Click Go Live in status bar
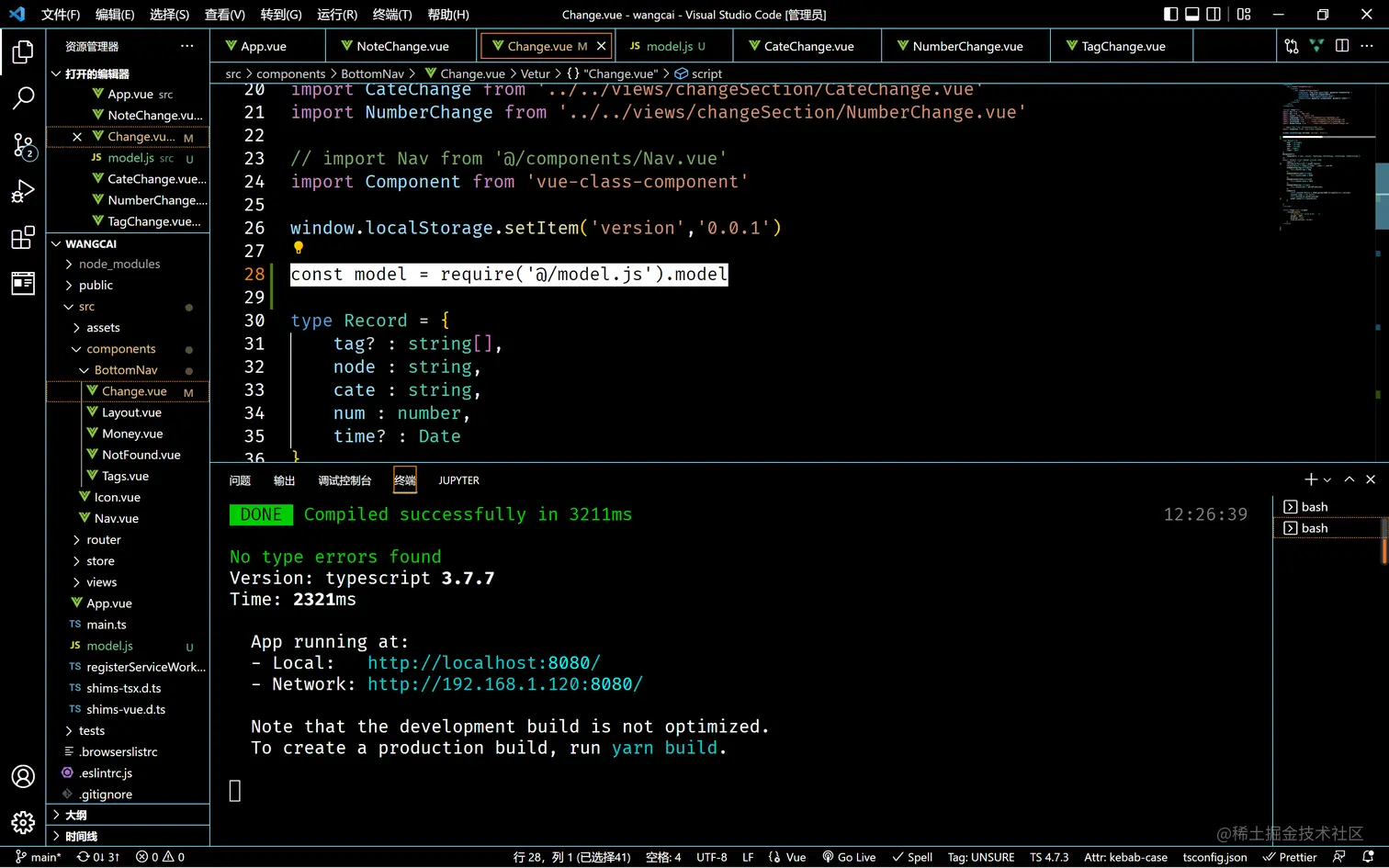The width and height of the screenshot is (1389, 868). [x=849, y=857]
